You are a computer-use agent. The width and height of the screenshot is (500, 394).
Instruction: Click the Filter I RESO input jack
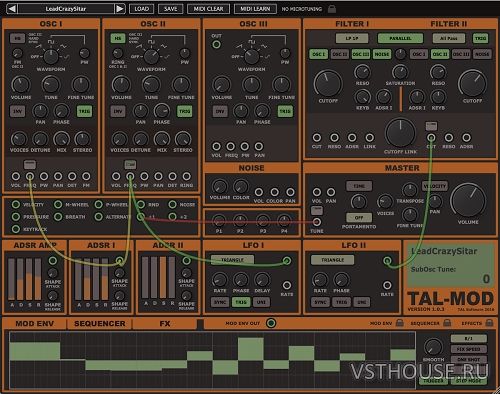coord(334,137)
